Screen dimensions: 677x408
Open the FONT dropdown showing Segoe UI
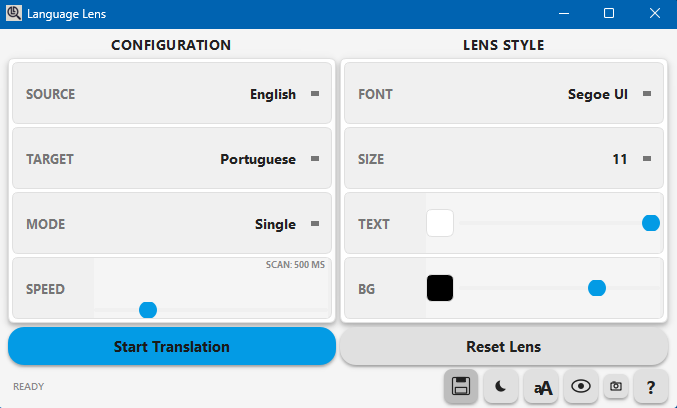504,94
